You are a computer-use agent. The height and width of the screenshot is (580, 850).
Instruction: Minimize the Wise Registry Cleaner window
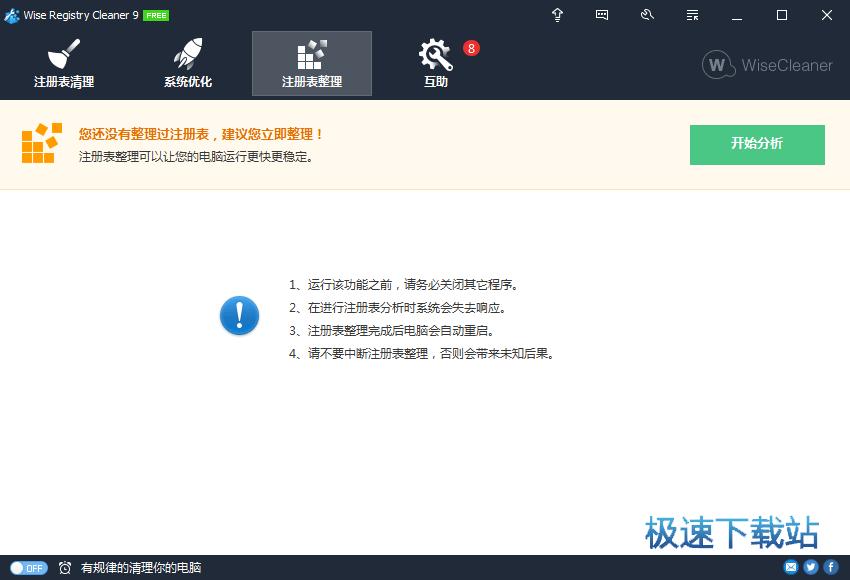point(737,15)
